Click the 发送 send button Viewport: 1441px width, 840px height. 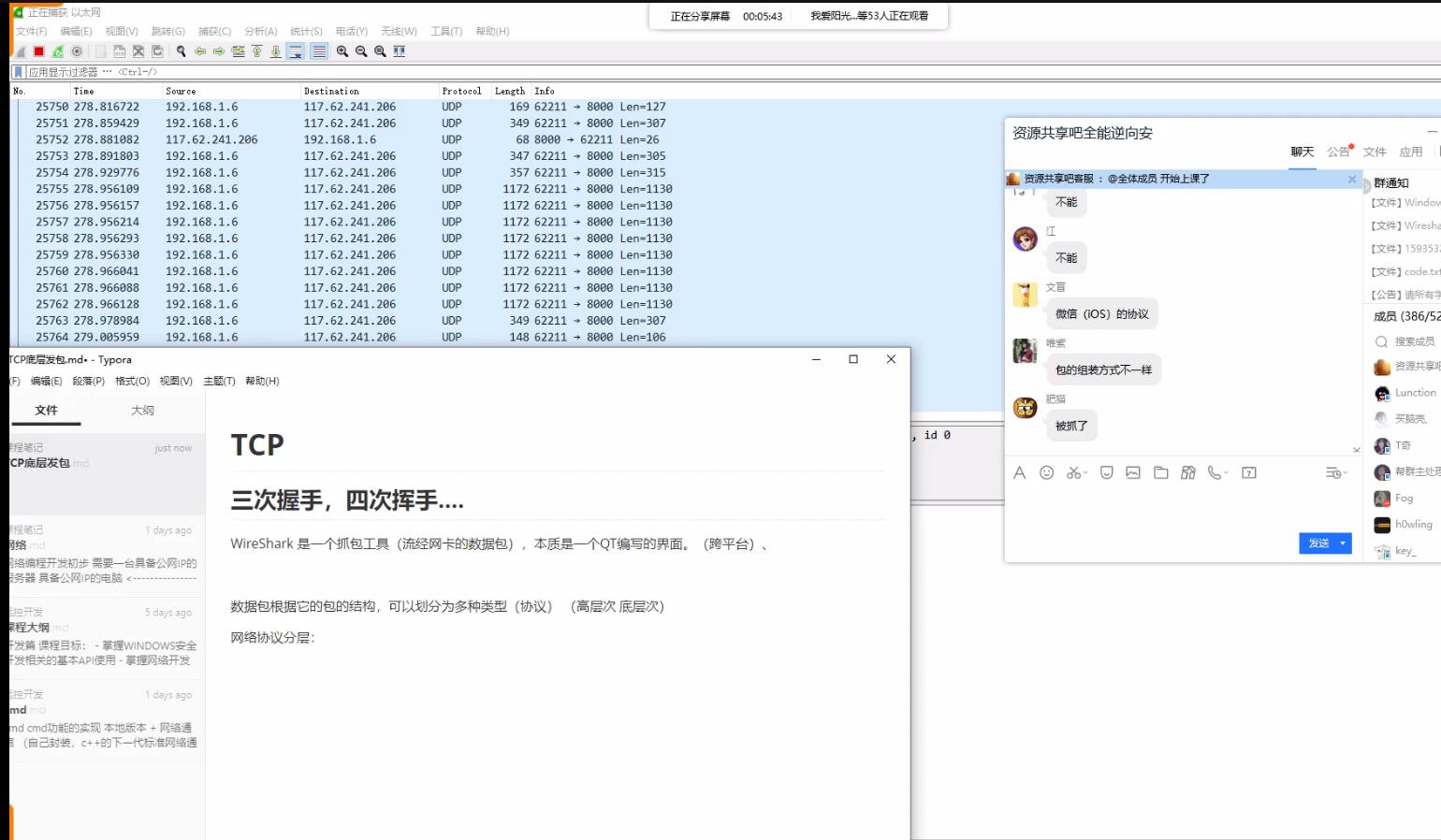[x=1318, y=543]
